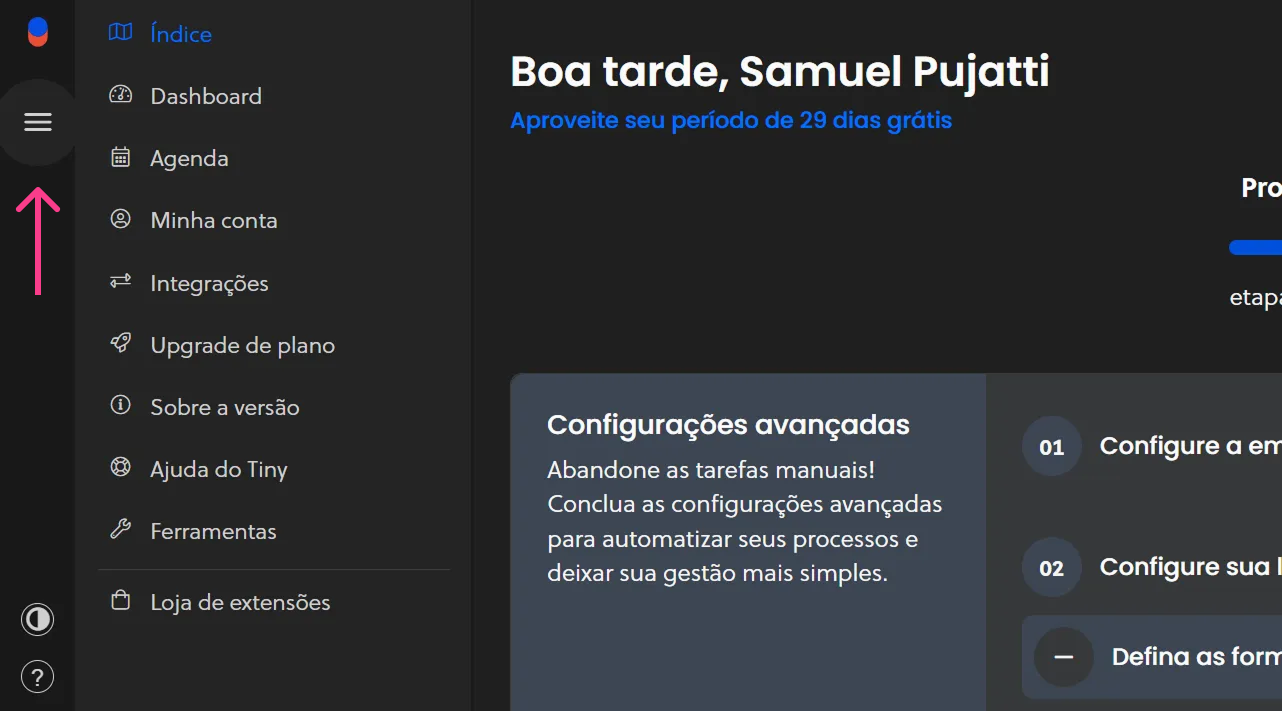Toggle the hamburger menu button
This screenshot has width=1282, height=711.
38,122
